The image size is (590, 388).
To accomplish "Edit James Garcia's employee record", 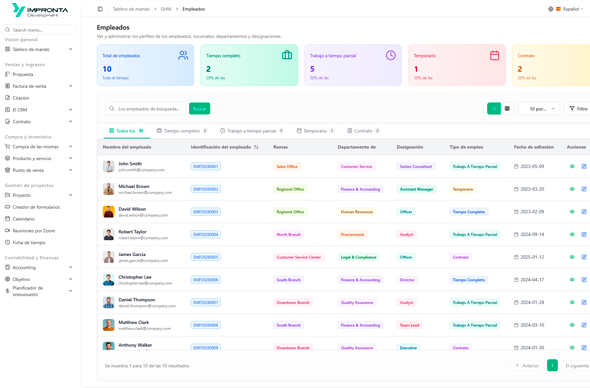I will pyautogui.click(x=584, y=257).
